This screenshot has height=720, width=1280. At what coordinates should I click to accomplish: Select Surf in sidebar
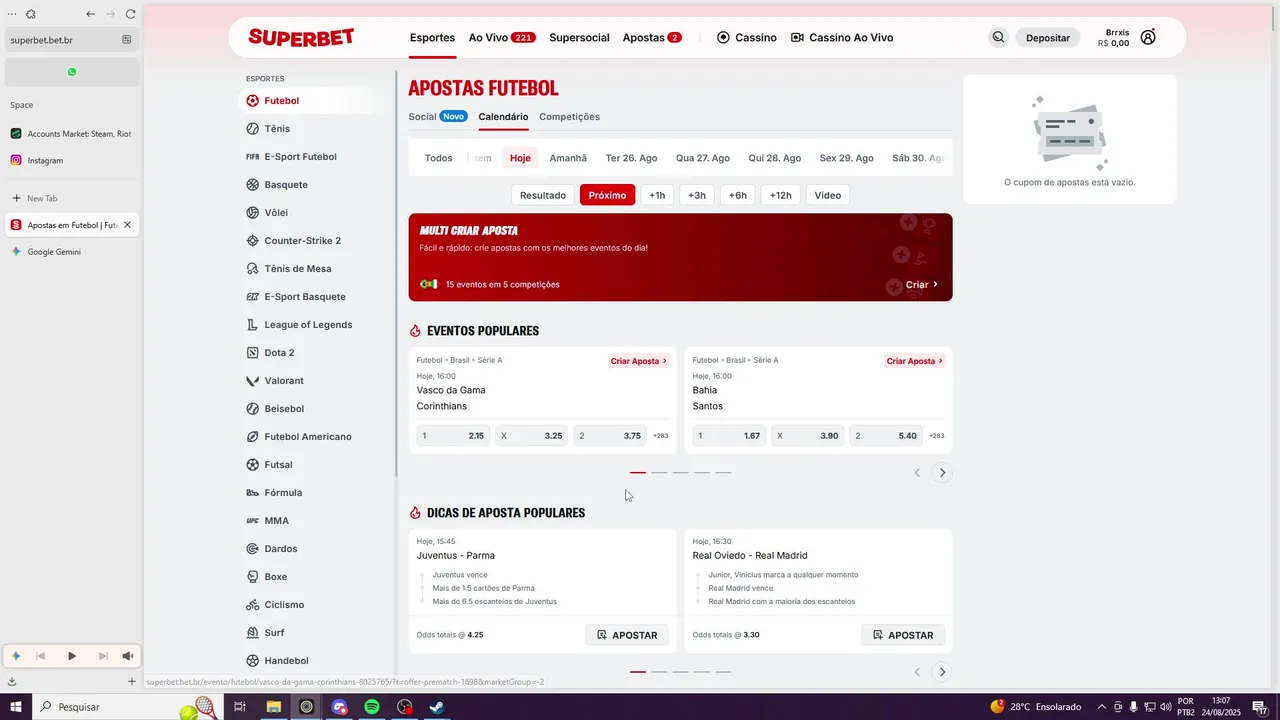pyautogui.click(x=265, y=633)
